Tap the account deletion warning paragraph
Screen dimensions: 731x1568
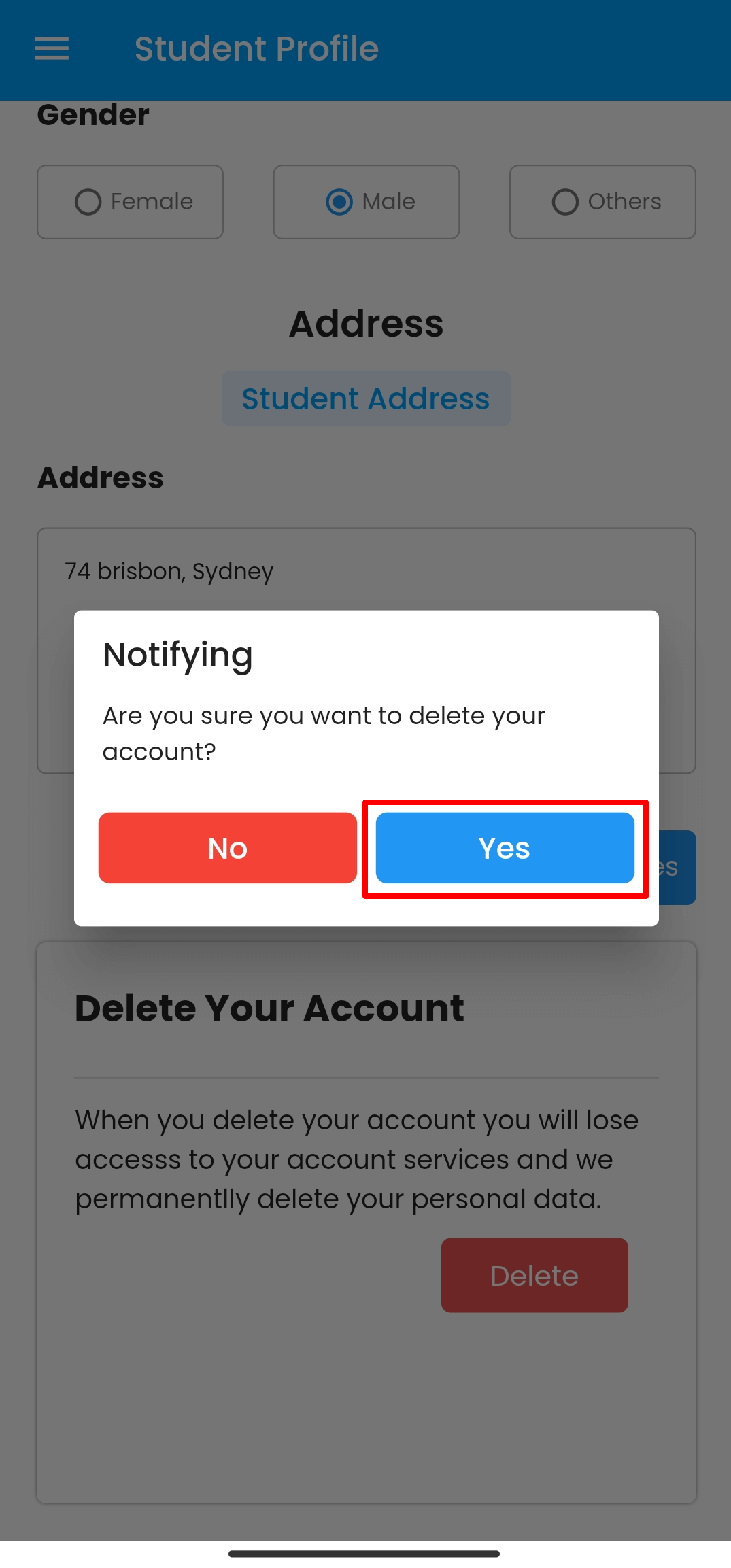[x=357, y=1159]
